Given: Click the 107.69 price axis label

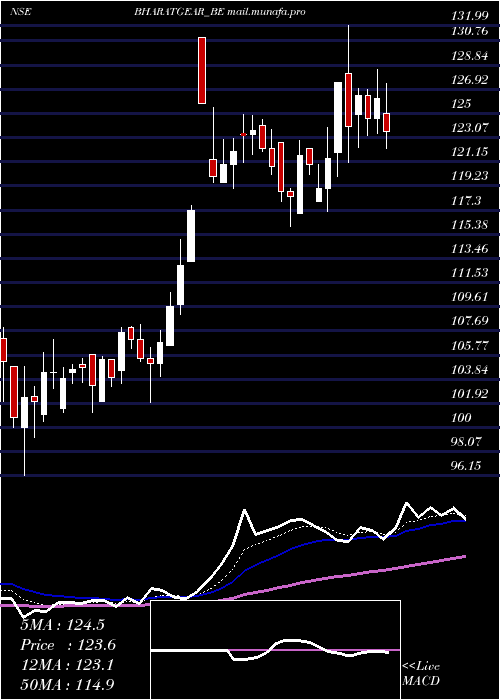Looking at the screenshot, I should tap(468, 321).
